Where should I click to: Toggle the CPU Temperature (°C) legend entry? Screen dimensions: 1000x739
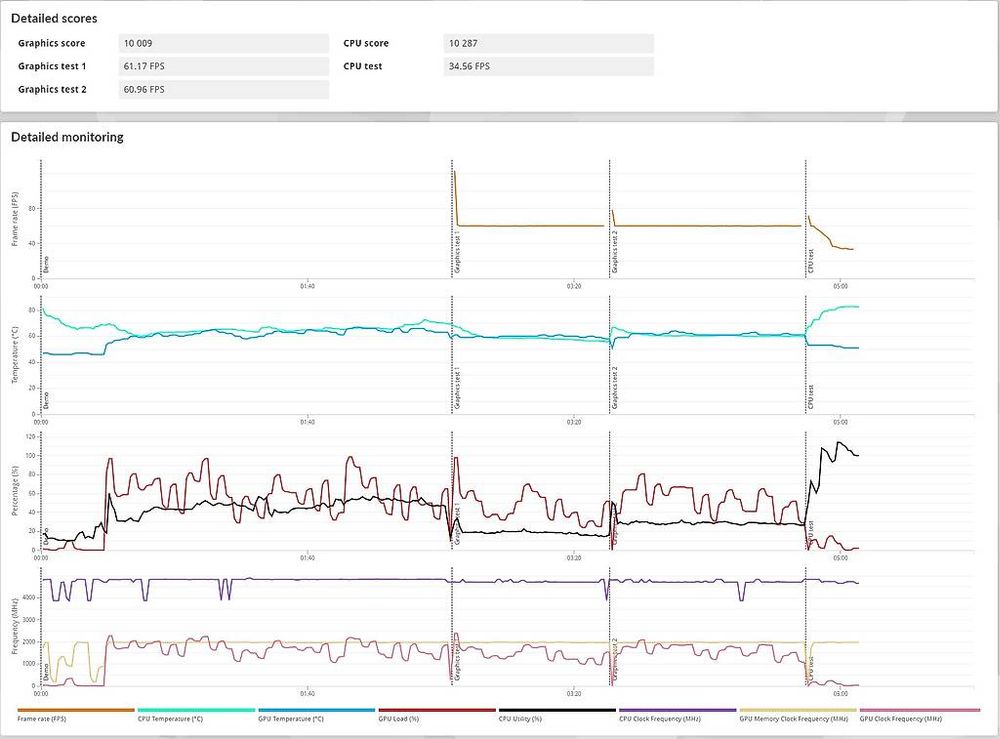tap(196, 715)
